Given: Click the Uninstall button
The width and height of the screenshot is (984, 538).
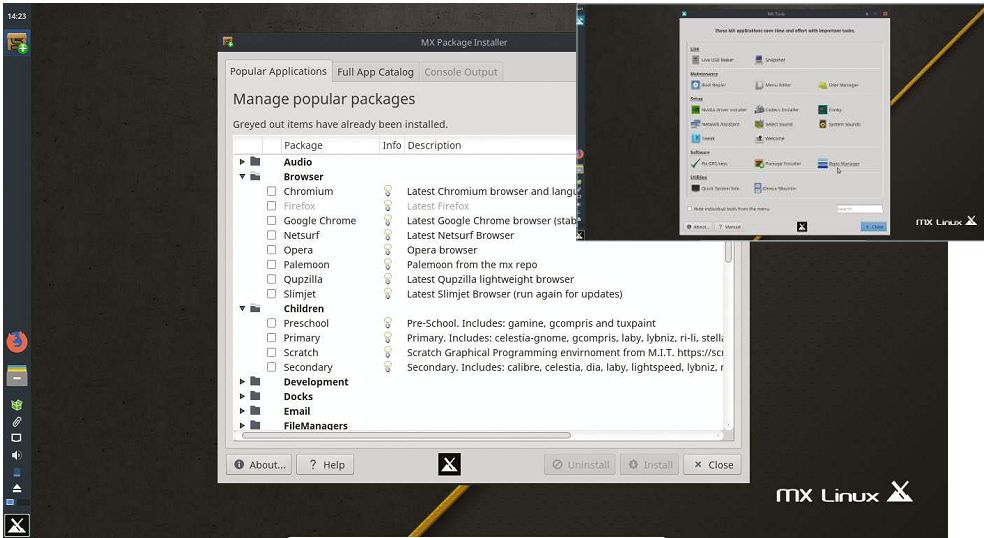Looking at the screenshot, I should point(580,465).
